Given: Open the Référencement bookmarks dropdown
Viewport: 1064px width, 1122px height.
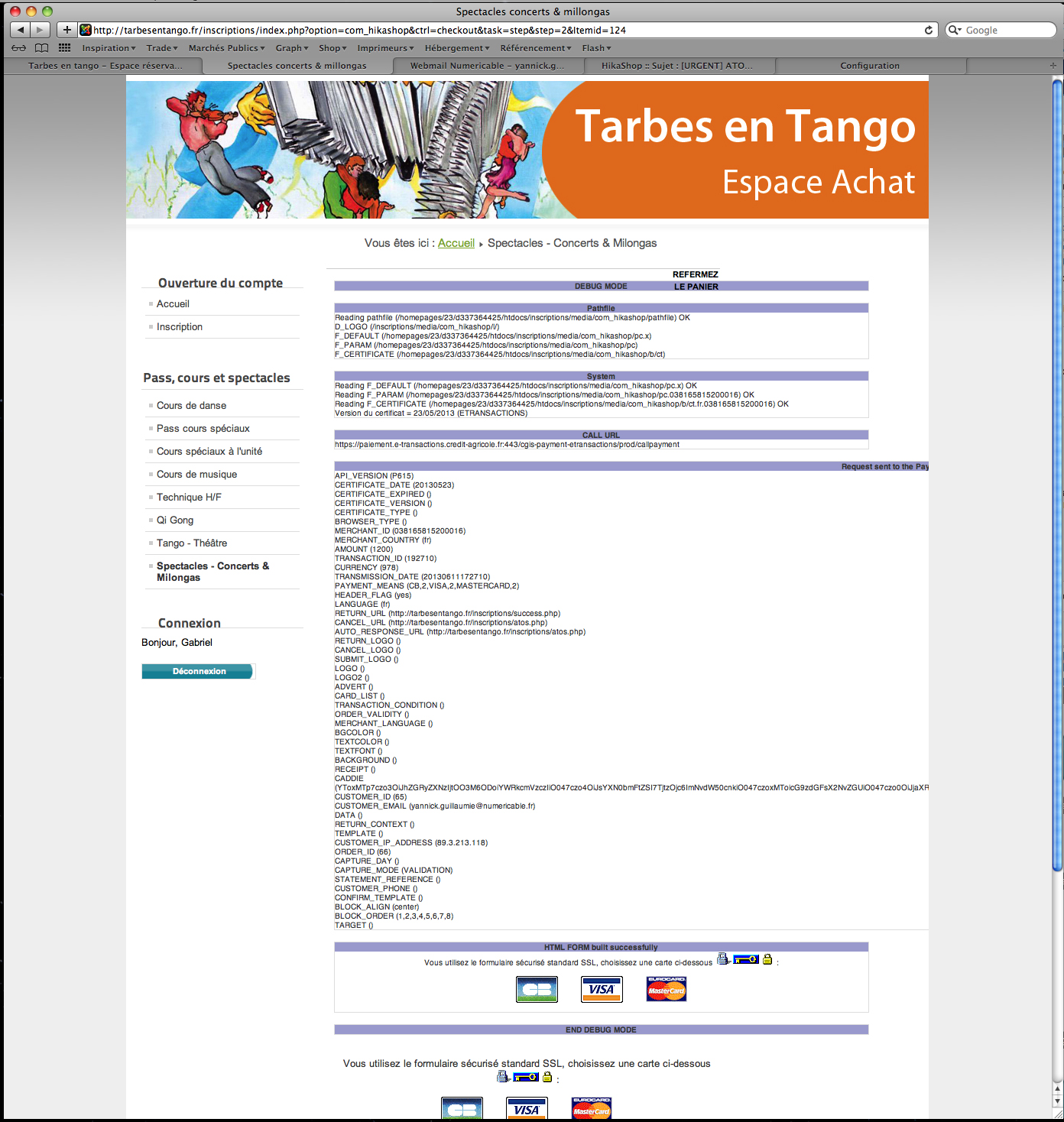Looking at the screenshot, I should (x=536, y=48).
